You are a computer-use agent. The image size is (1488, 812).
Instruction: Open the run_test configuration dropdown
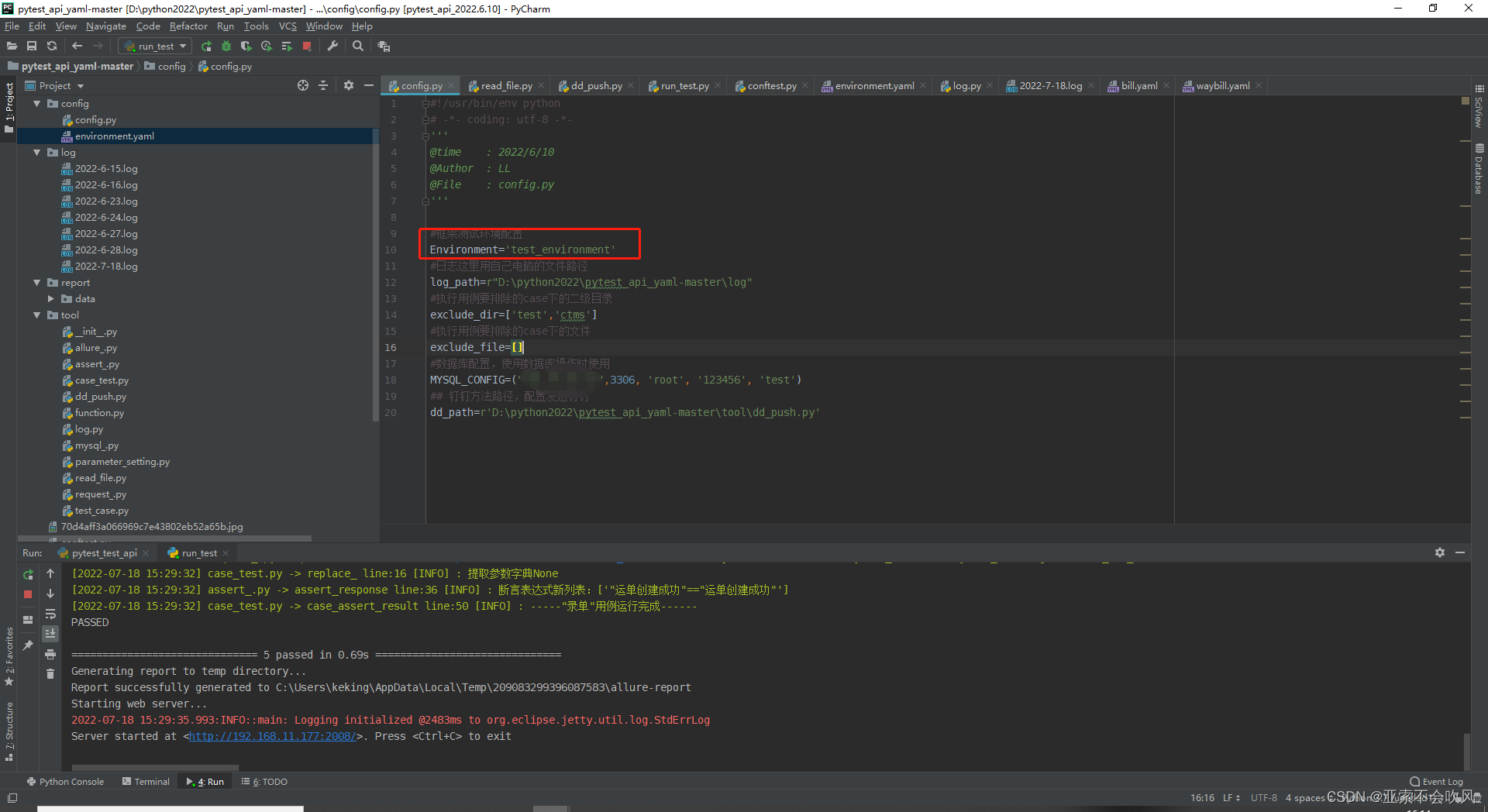pyautogui.click(x=156, y=46)
